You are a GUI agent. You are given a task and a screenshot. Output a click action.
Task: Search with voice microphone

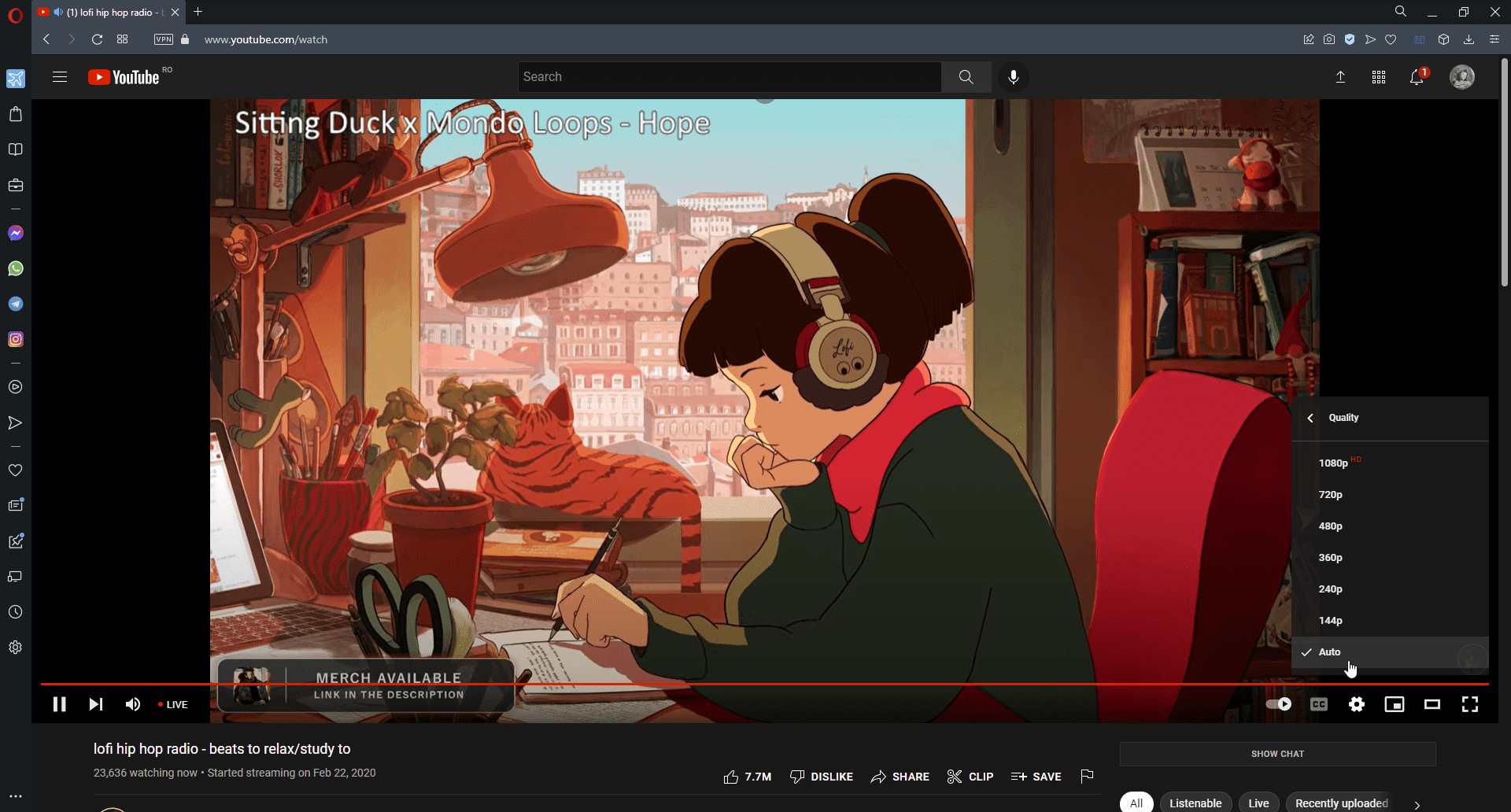[1014, 77]
